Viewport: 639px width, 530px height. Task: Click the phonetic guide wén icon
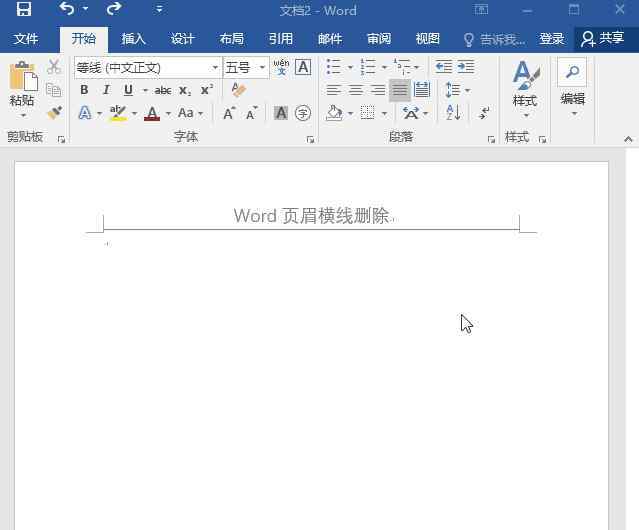281,67
